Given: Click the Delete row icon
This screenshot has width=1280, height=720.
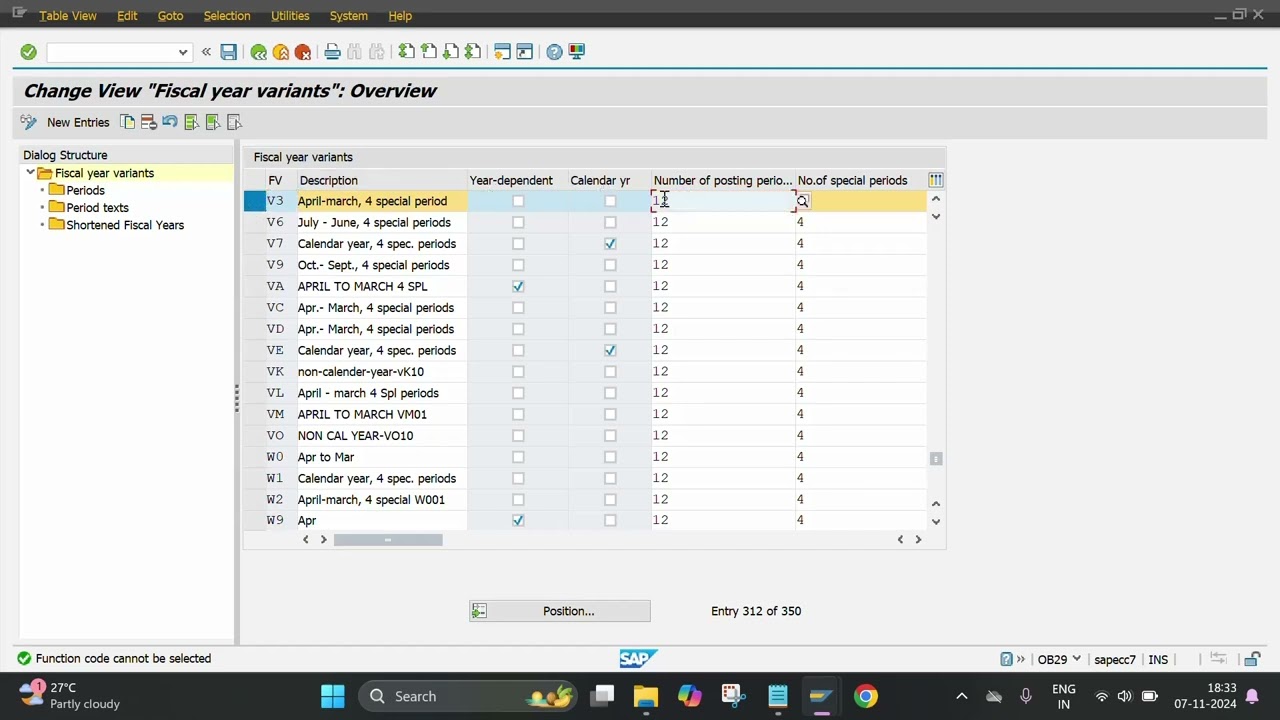Looking at the screenshot, I should pos(148,122).
